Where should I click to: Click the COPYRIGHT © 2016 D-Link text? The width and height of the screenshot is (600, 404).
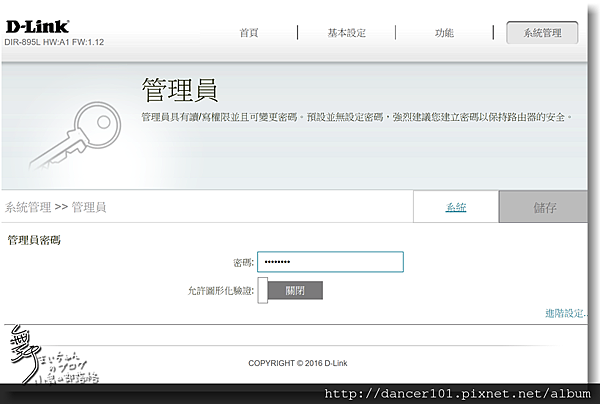pos(298,363)
